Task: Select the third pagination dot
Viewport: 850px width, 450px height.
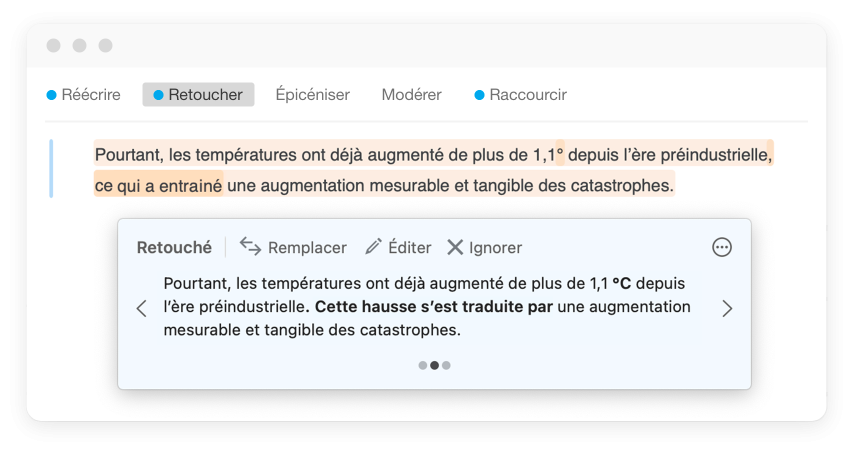Action: click(x=446, y=366)
